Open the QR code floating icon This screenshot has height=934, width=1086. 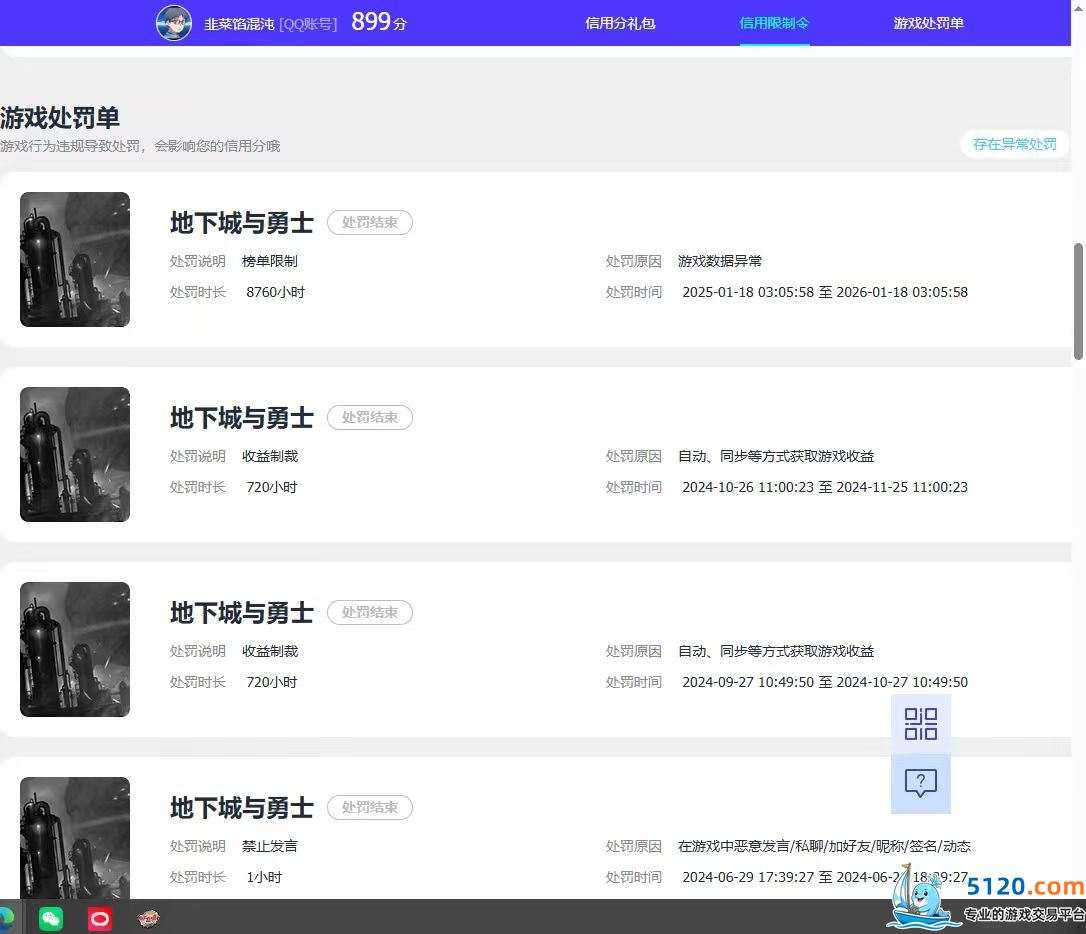pyautogui.click(x=920, y=724)
